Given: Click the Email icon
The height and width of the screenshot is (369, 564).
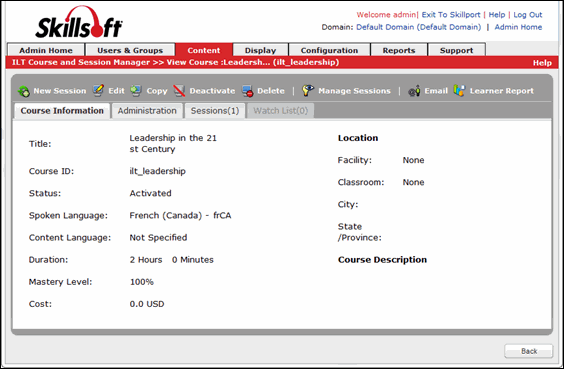Looking at the screenshot, I should pos(414,91).
